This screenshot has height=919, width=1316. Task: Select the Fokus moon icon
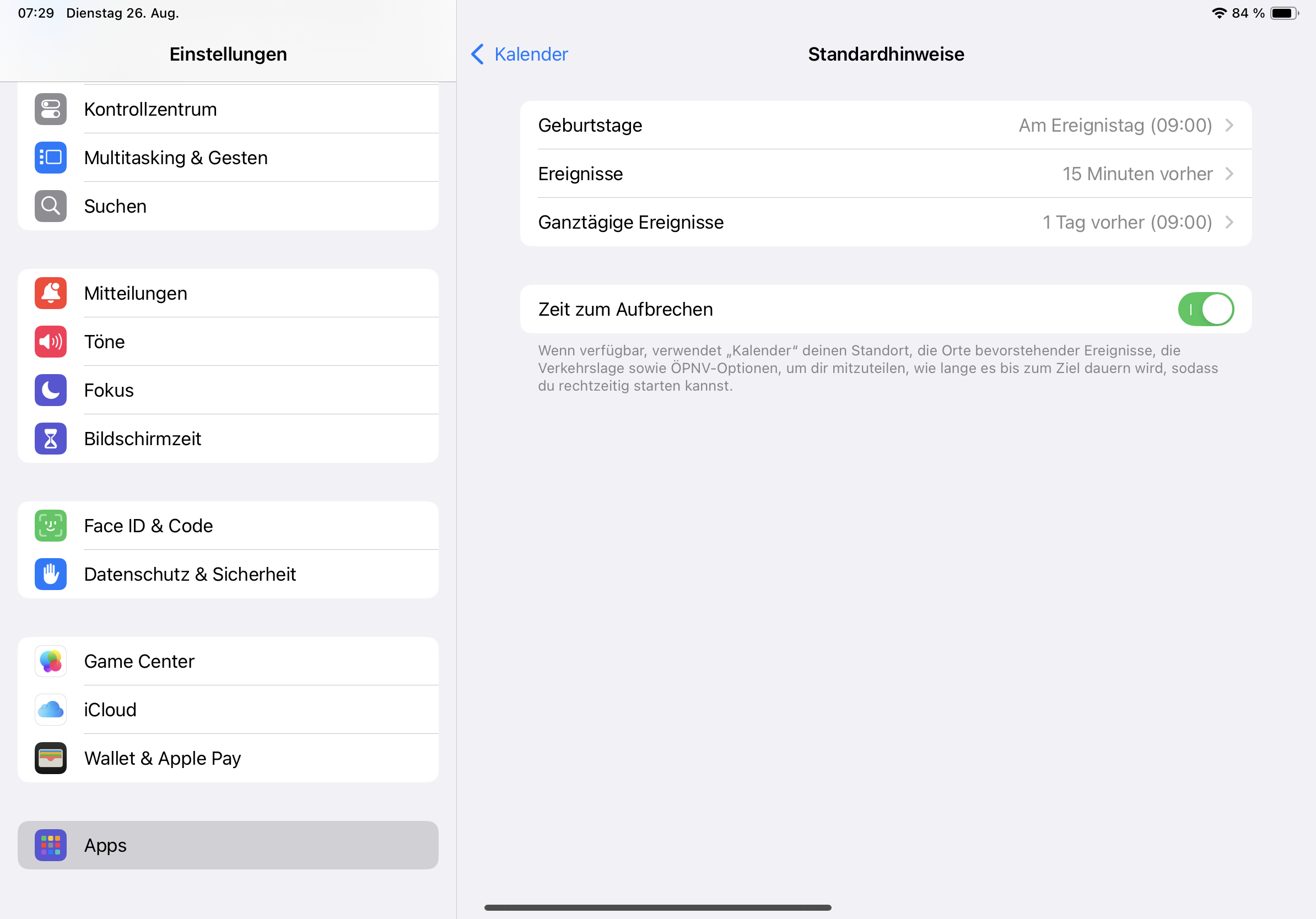click(x=51, y=390)
